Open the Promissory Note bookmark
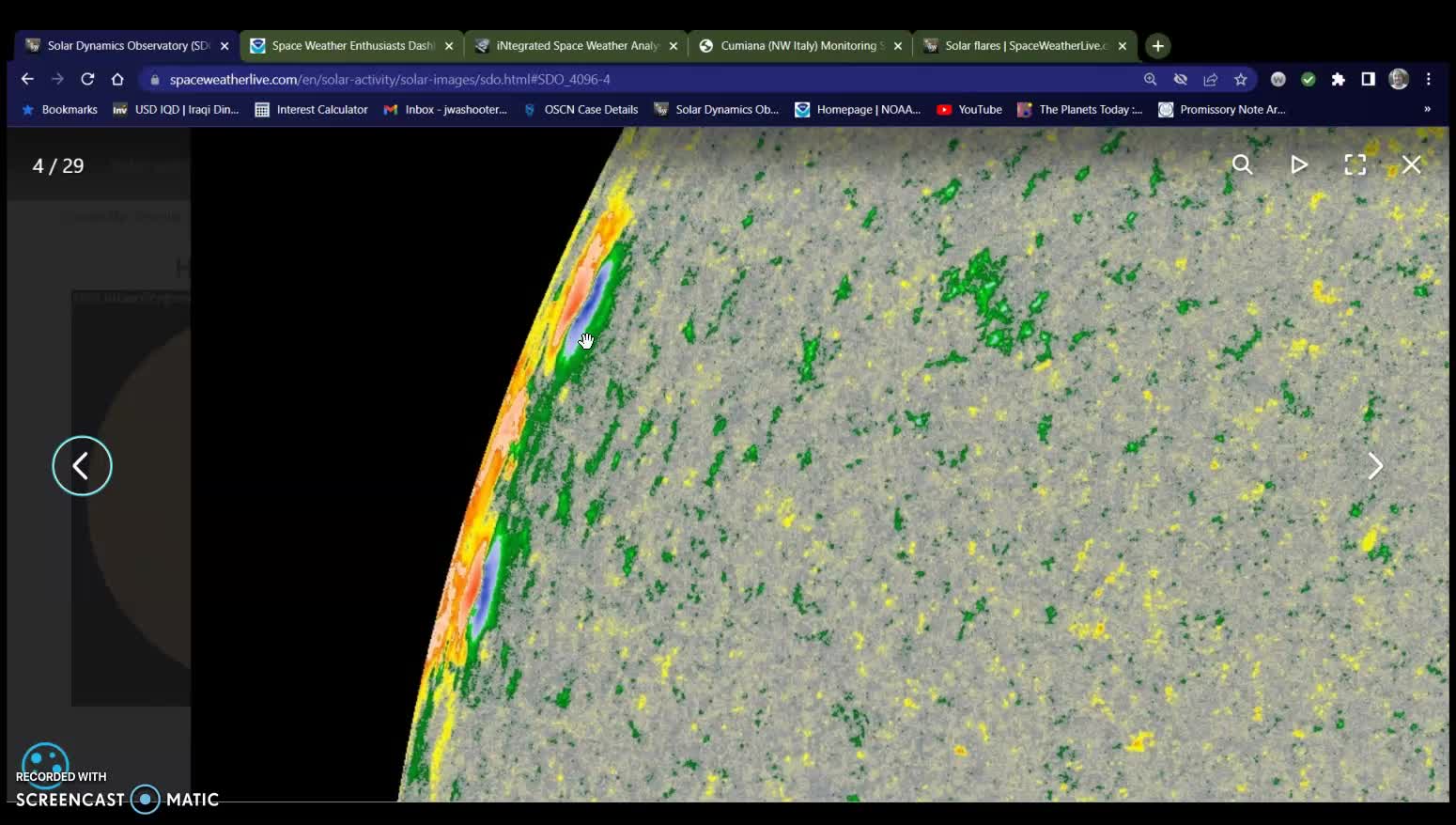Screen dimensions: 1456x825 tap(1221, 110)
